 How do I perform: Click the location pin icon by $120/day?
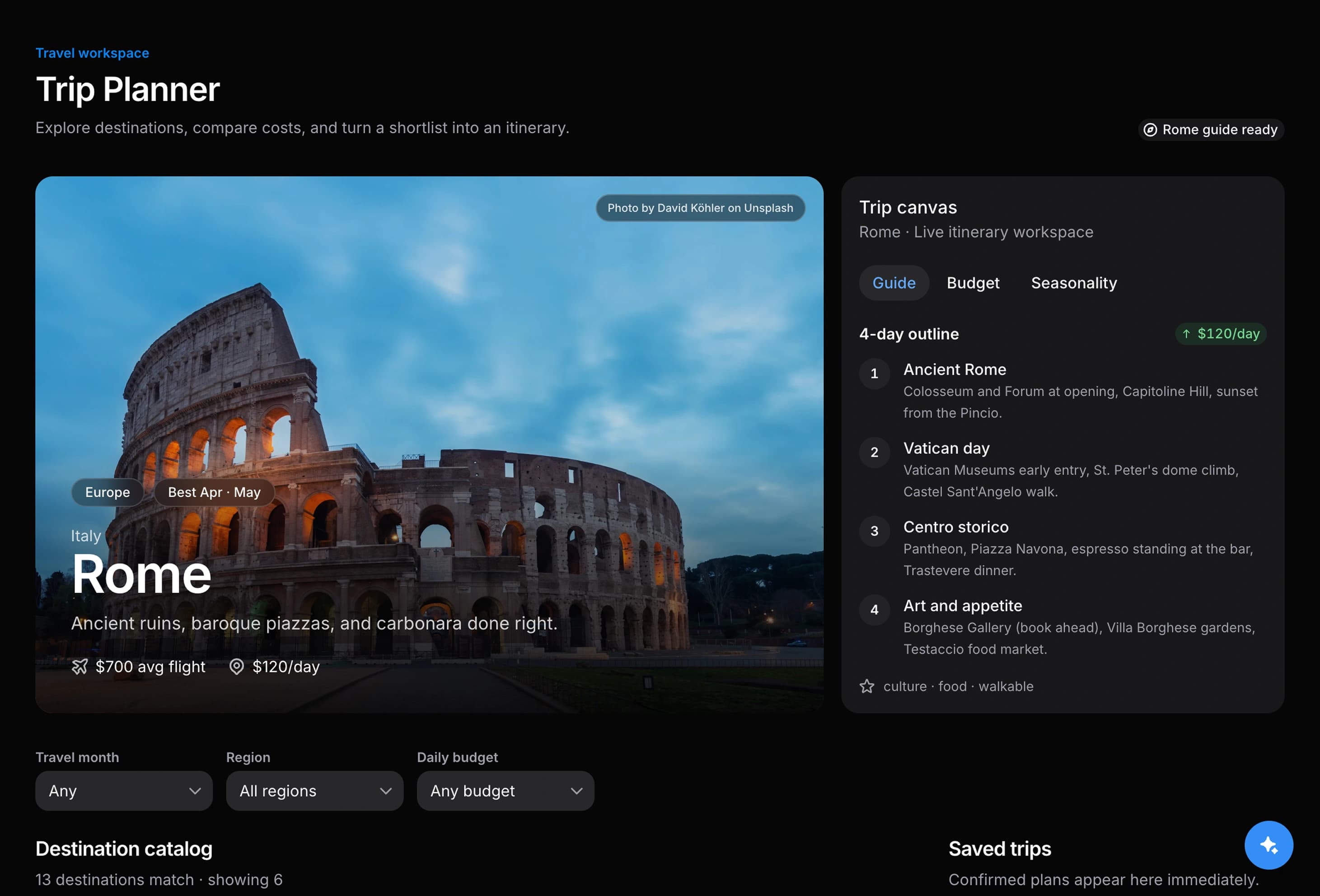[237, 667]
